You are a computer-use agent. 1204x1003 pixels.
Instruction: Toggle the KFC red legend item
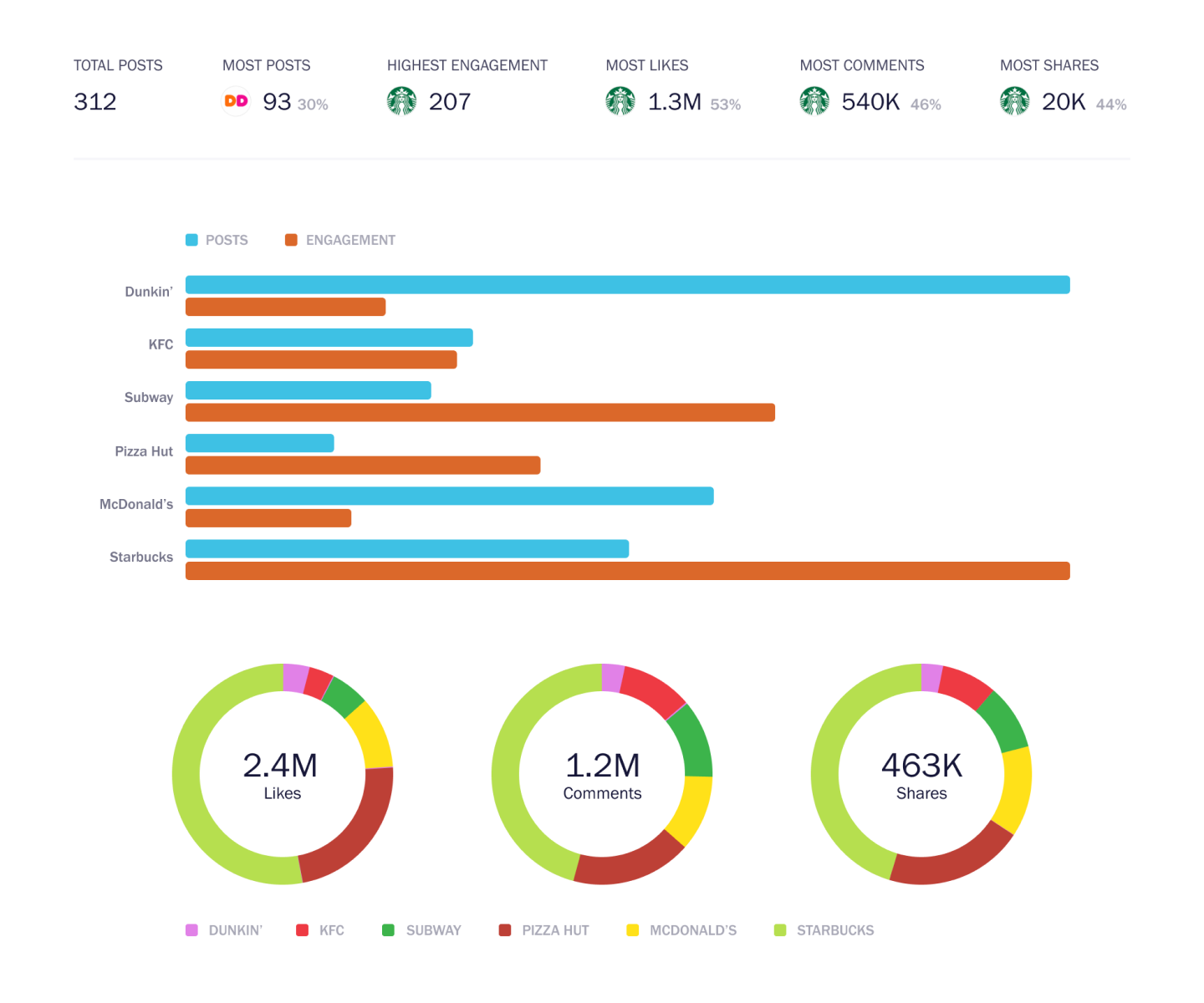(320, 930)
